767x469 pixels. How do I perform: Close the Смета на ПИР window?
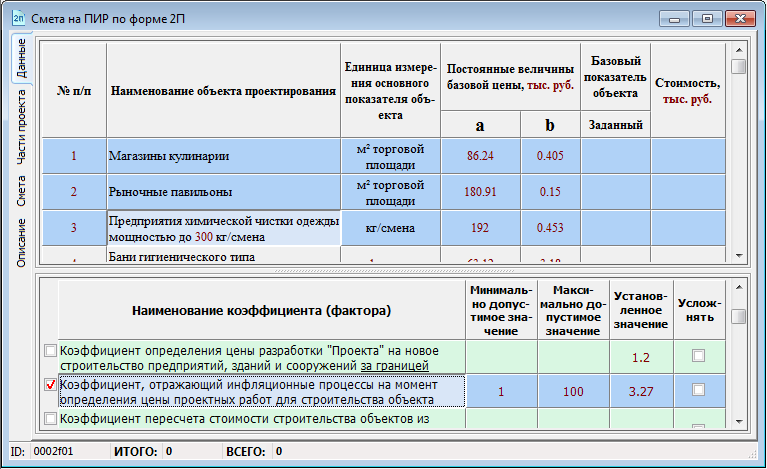click(x=740, y=19)
